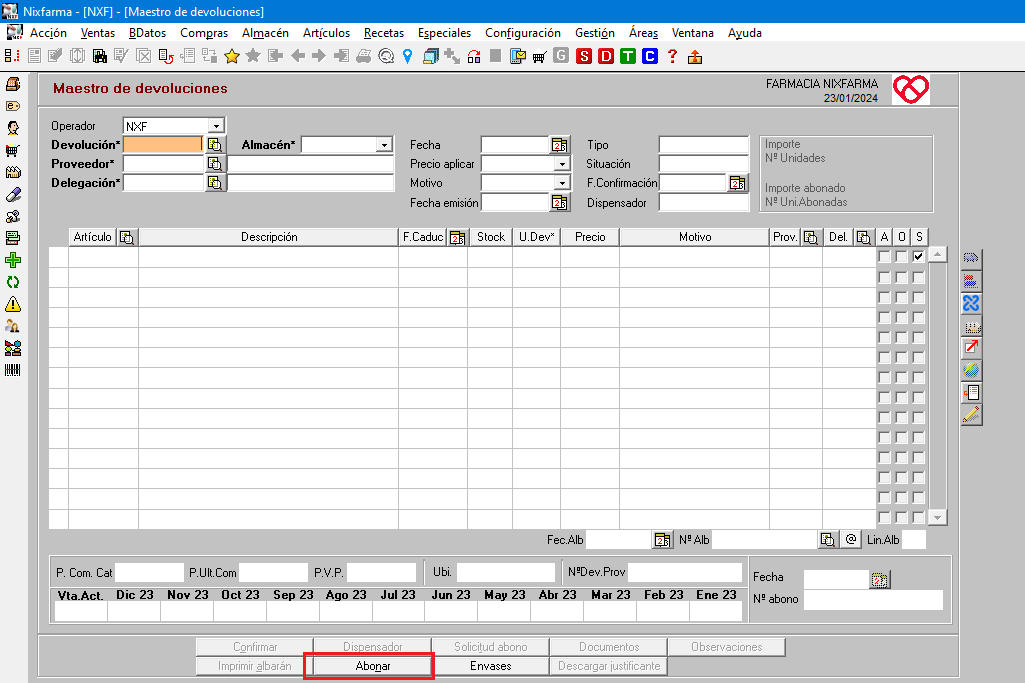Click the capsule pill sidebar icon

13,194
